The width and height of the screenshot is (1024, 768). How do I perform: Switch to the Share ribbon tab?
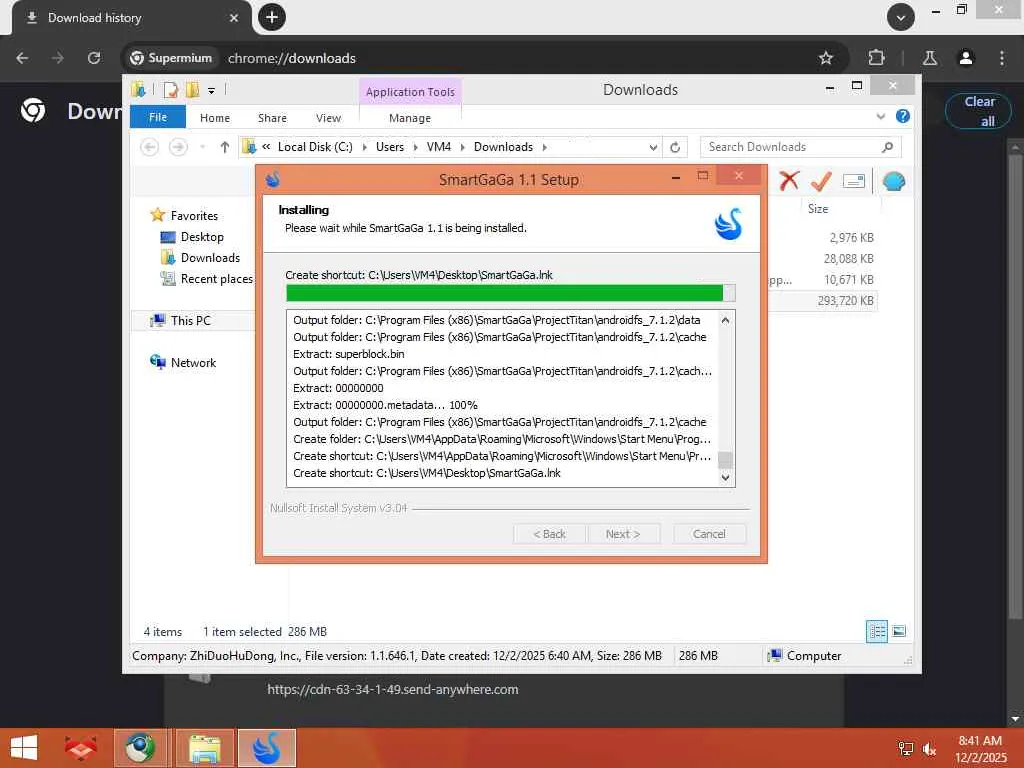click(272, 118)
